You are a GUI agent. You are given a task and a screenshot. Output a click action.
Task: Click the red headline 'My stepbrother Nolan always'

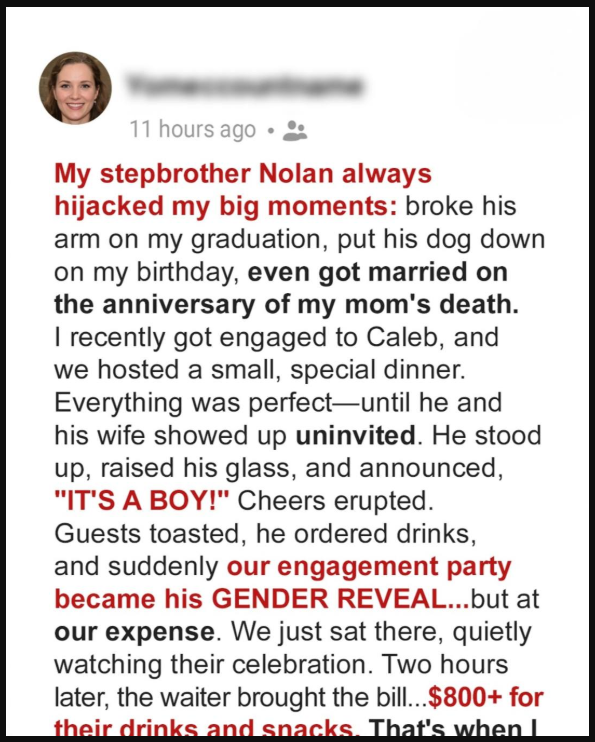(x=243, y=174)
